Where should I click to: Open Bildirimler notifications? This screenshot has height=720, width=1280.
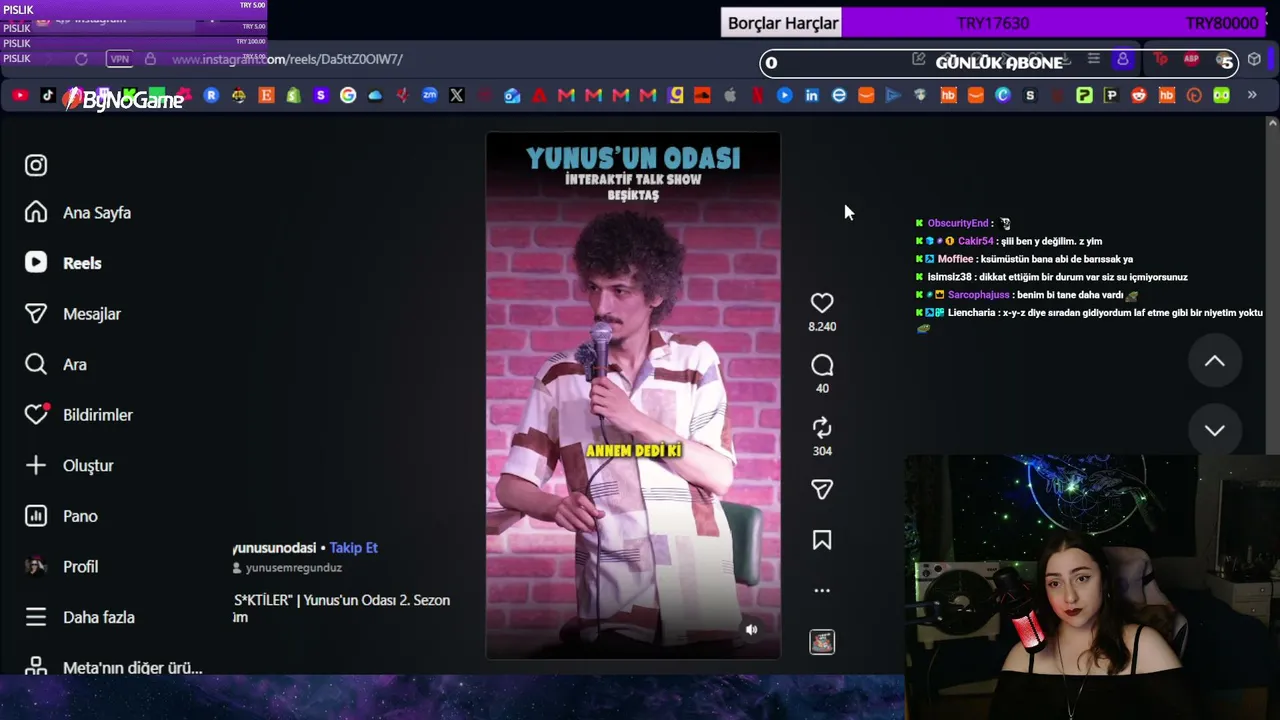click(x=79, y=414)
